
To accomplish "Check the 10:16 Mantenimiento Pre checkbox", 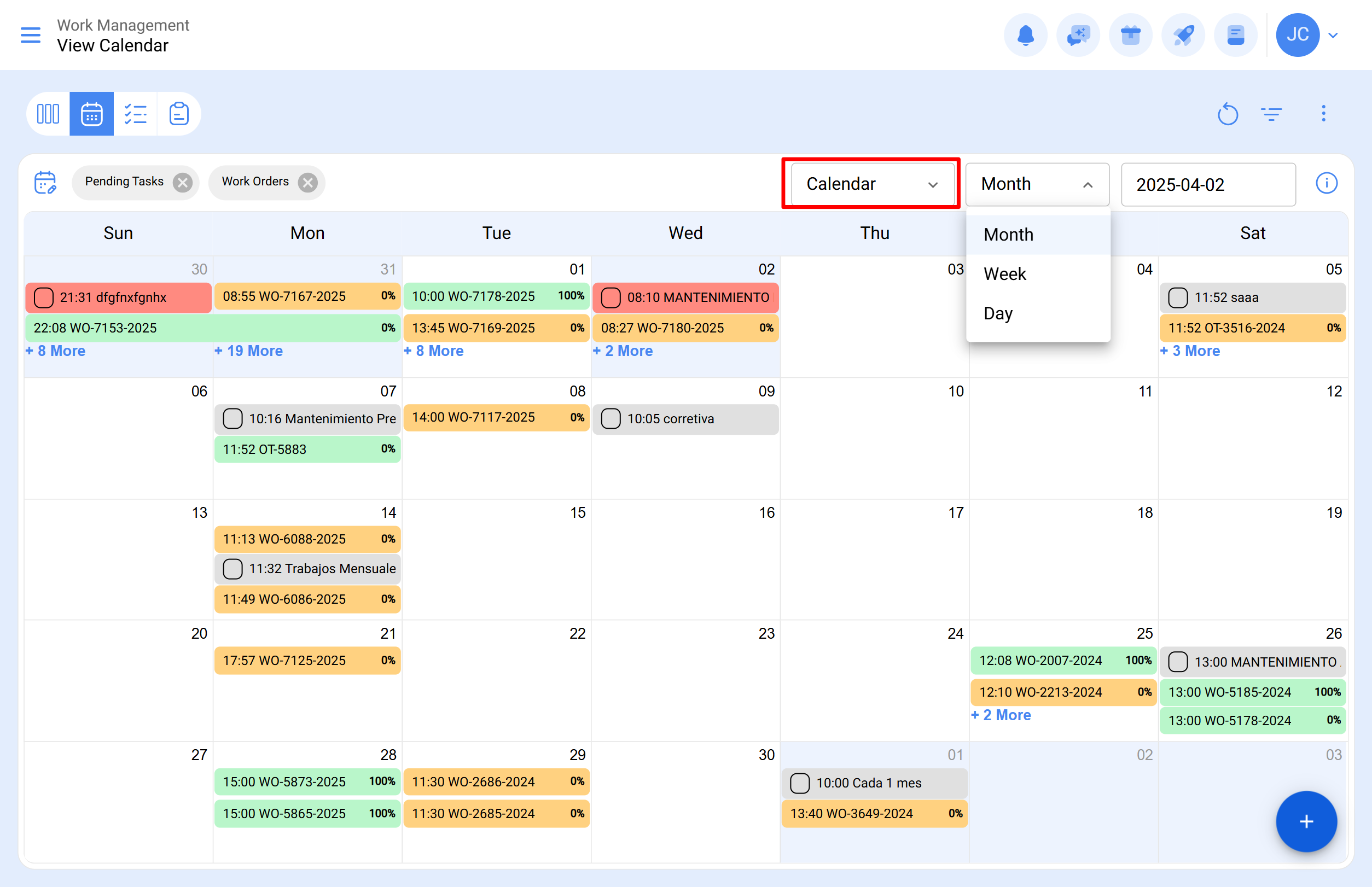I will 233,419.
